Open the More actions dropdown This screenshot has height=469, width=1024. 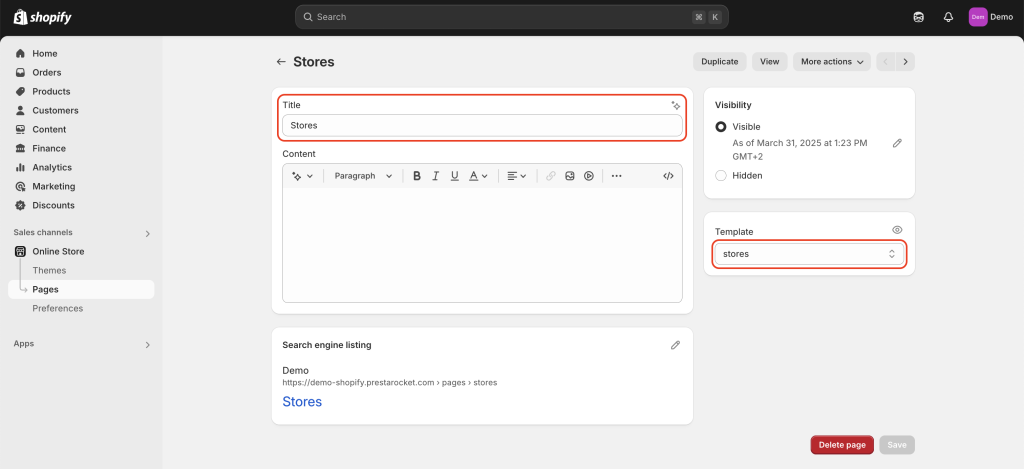[832, 61]
